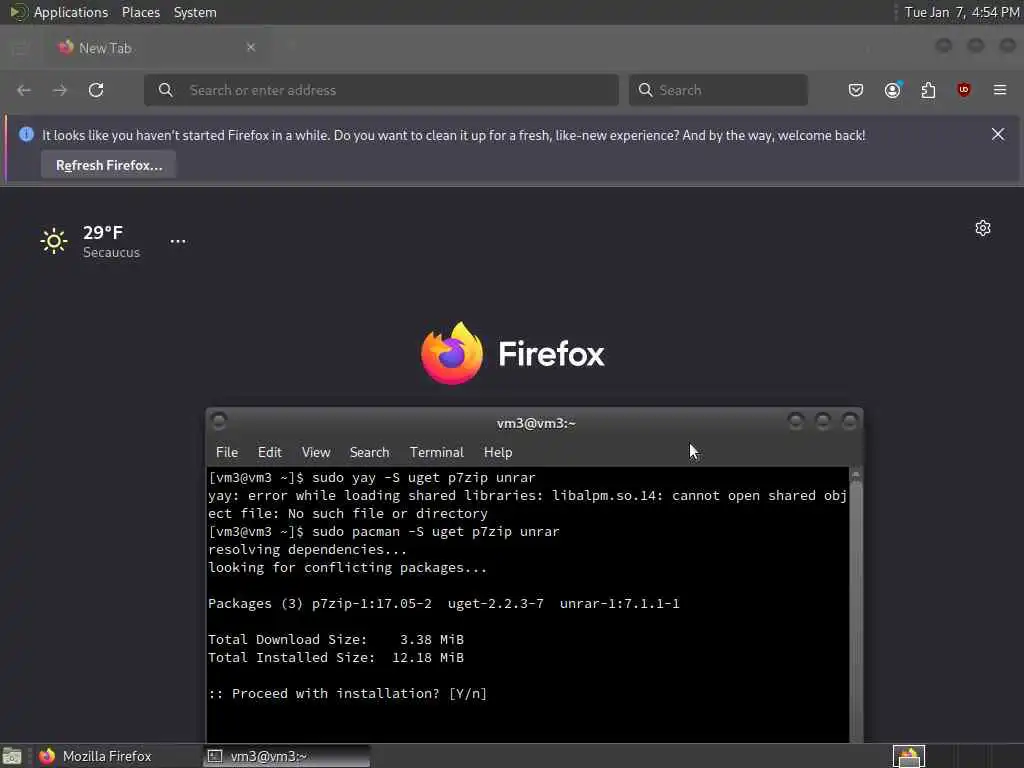Viewport: 1024px width, 768px height.
Task: Open the System menu in top panel
Action: pyautogui.click(x=195, y=12)
